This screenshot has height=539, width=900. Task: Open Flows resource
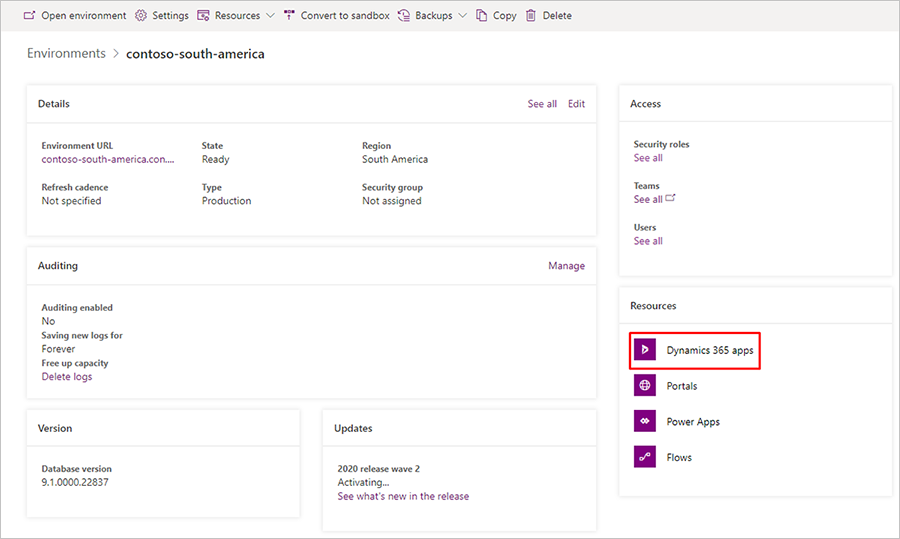[679, 457]
